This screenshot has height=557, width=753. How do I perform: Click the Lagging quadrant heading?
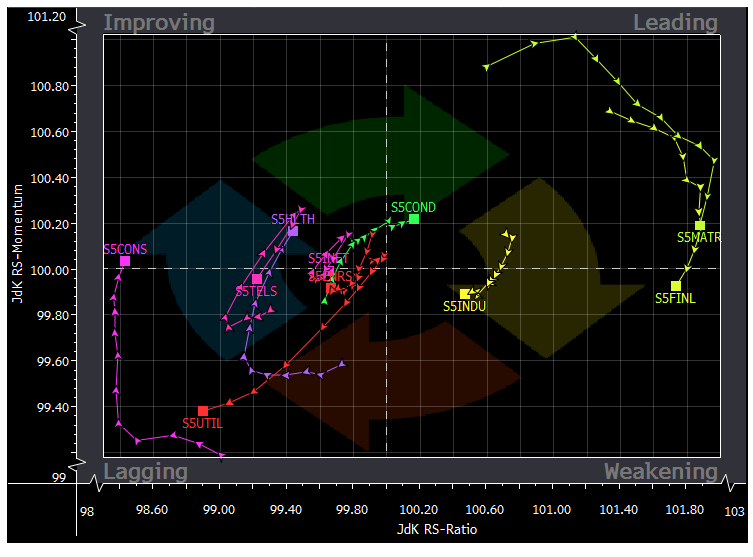point(146,472)
